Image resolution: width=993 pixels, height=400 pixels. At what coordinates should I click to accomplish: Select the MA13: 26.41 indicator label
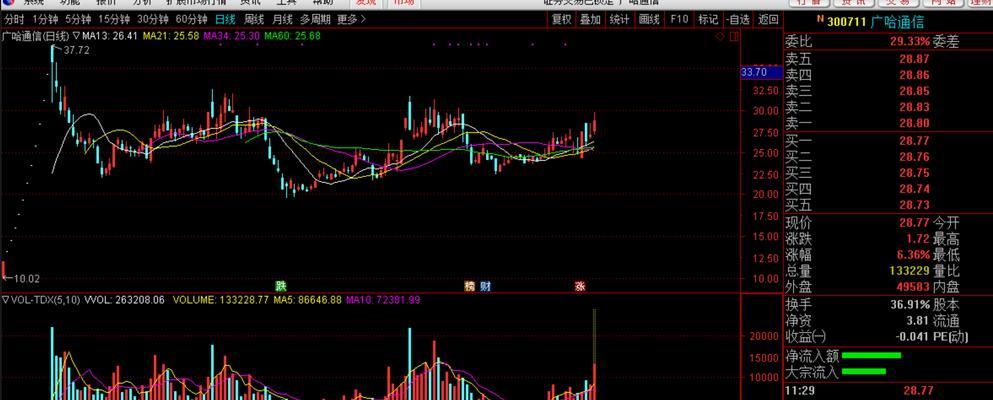pyautogui.click(x=110, y=36)
